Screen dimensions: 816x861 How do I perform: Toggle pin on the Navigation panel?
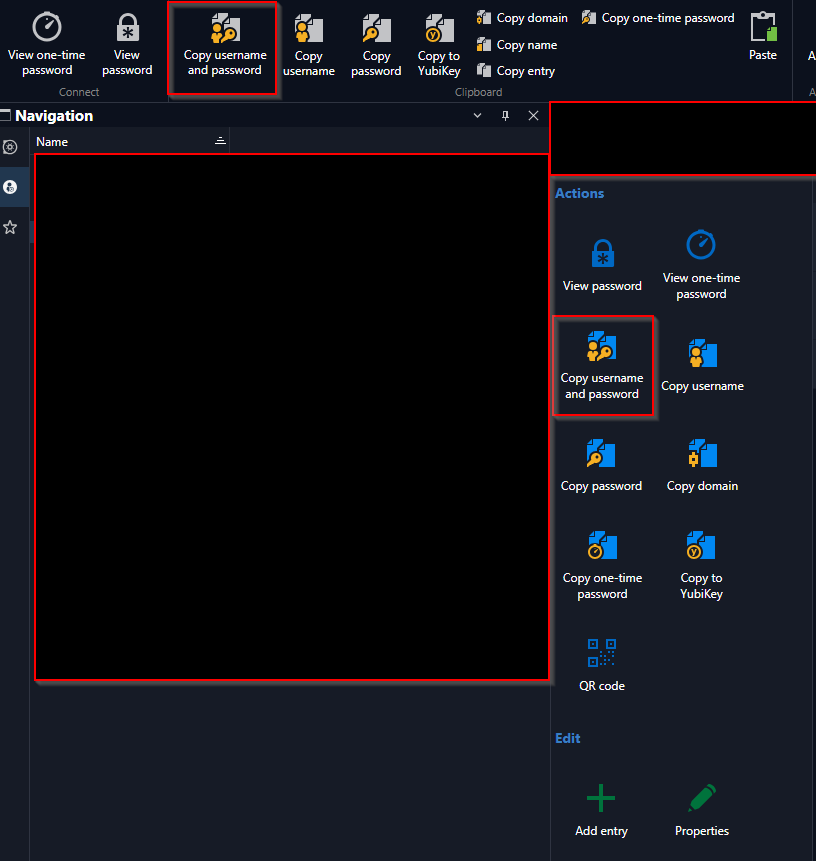click(x=505, y=115)
